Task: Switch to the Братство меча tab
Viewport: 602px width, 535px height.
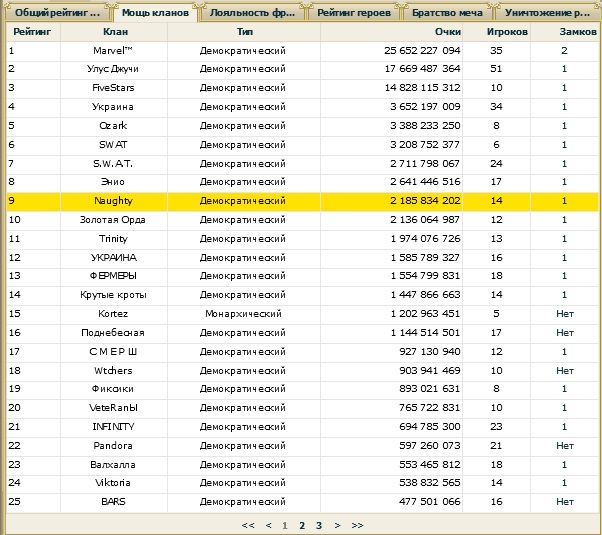Action: click(x=447, y=13)
